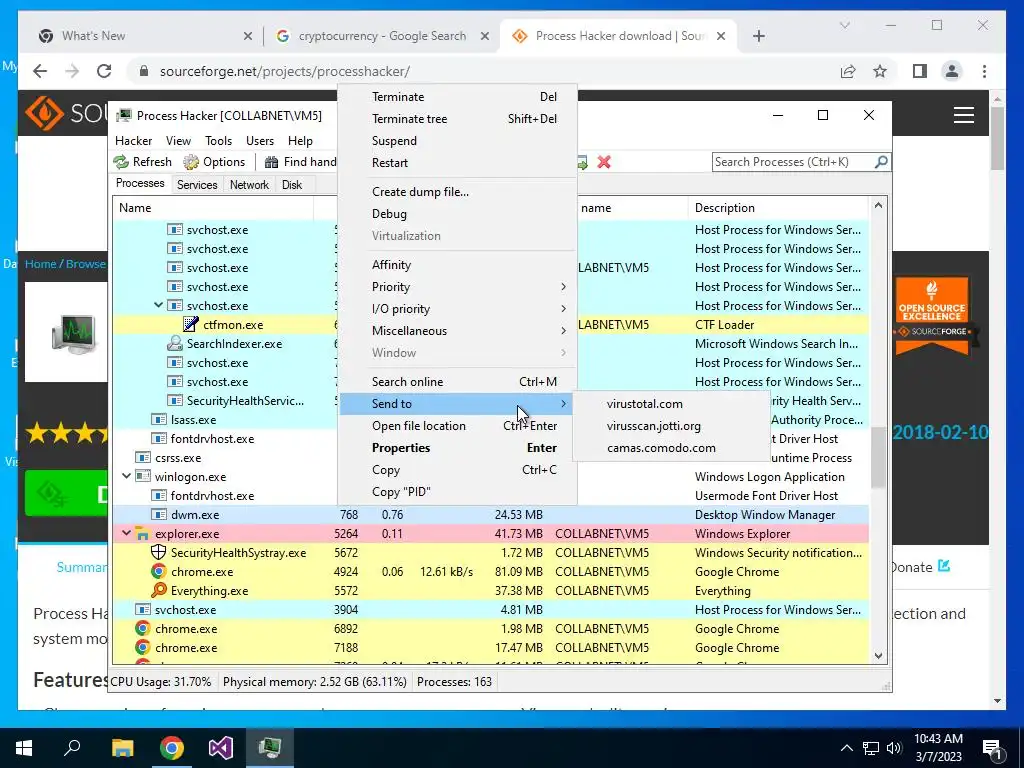Image resolution: width=1024 pixels, height=768 pixels.
Task: Click the Find handles binoculars icon
Action: tap(271, 162)
